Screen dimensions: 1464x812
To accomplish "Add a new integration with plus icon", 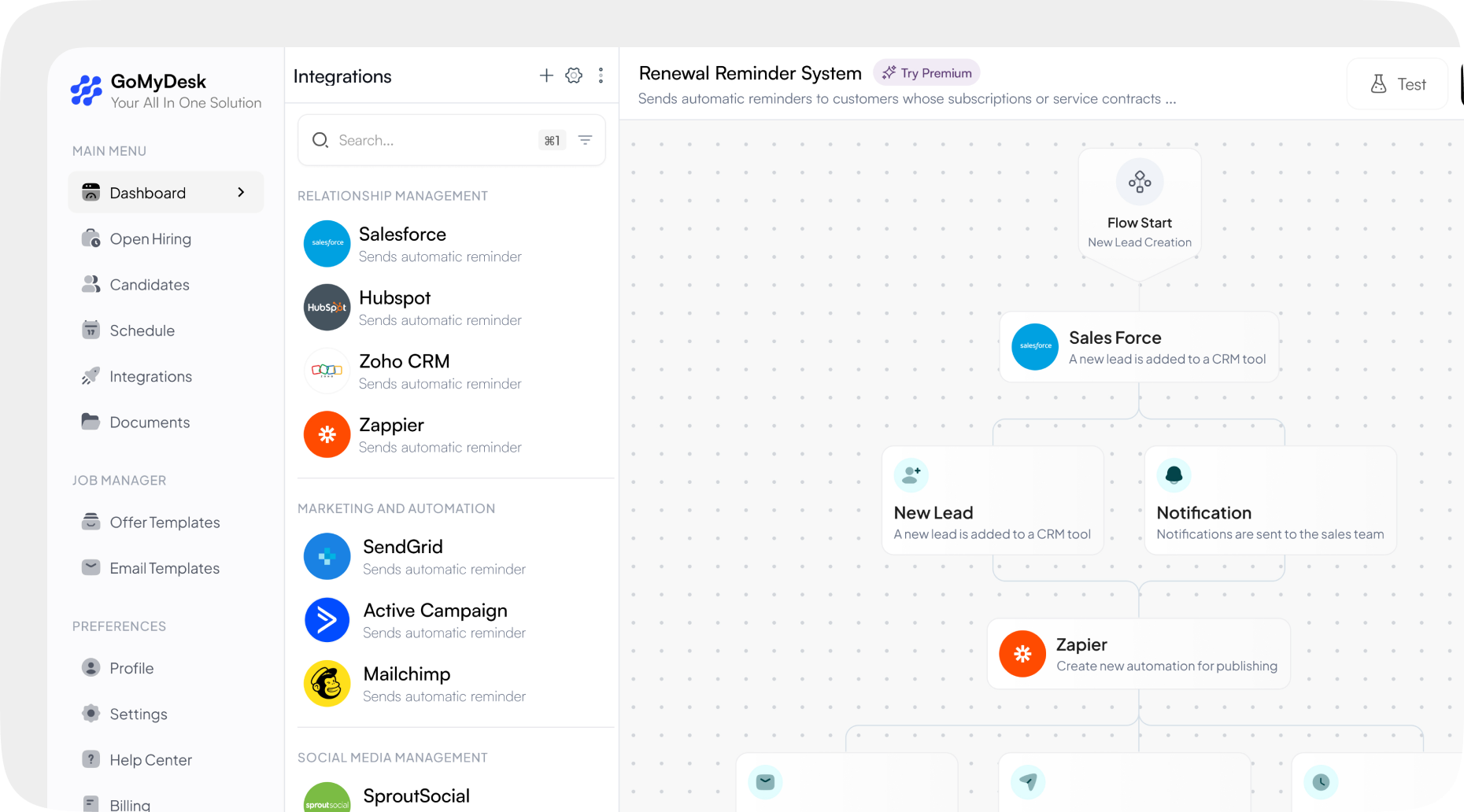I will [546, 76].
